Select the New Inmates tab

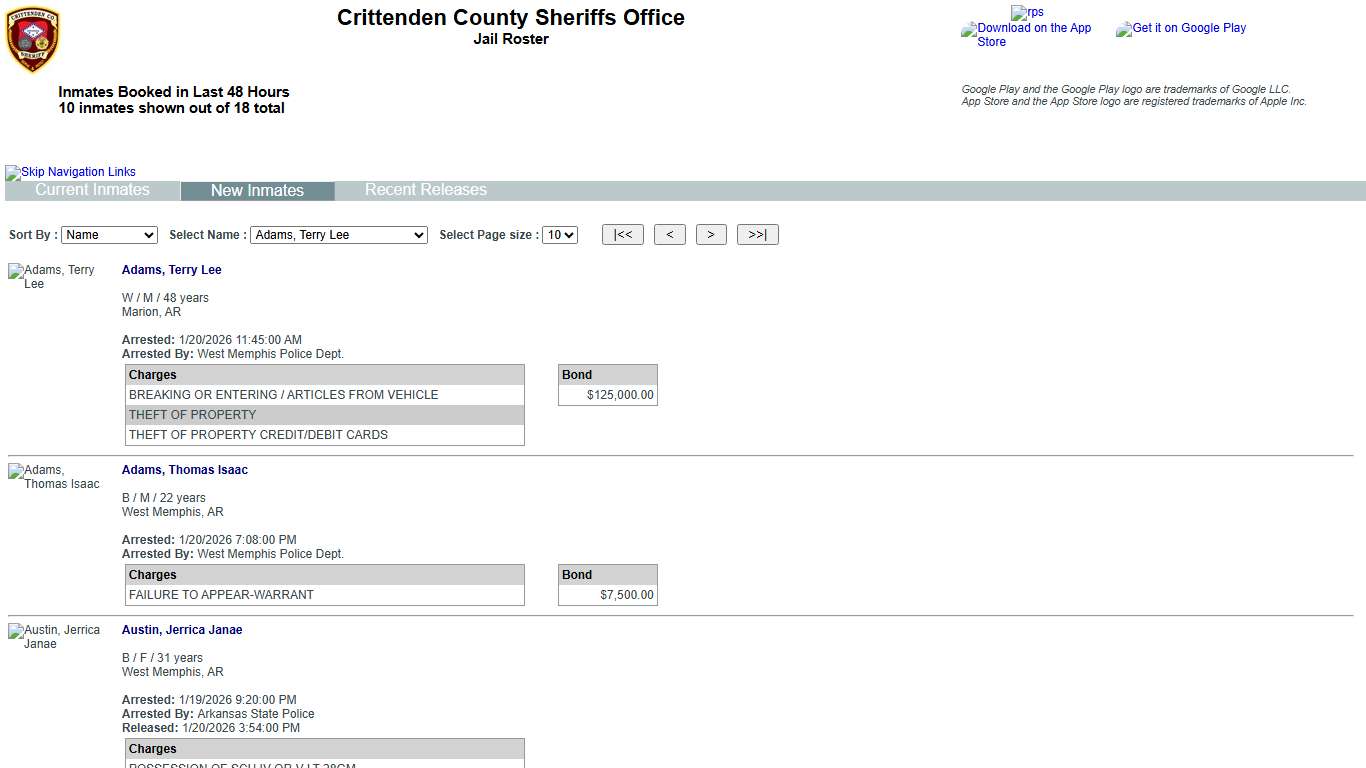tap(257, 191)
